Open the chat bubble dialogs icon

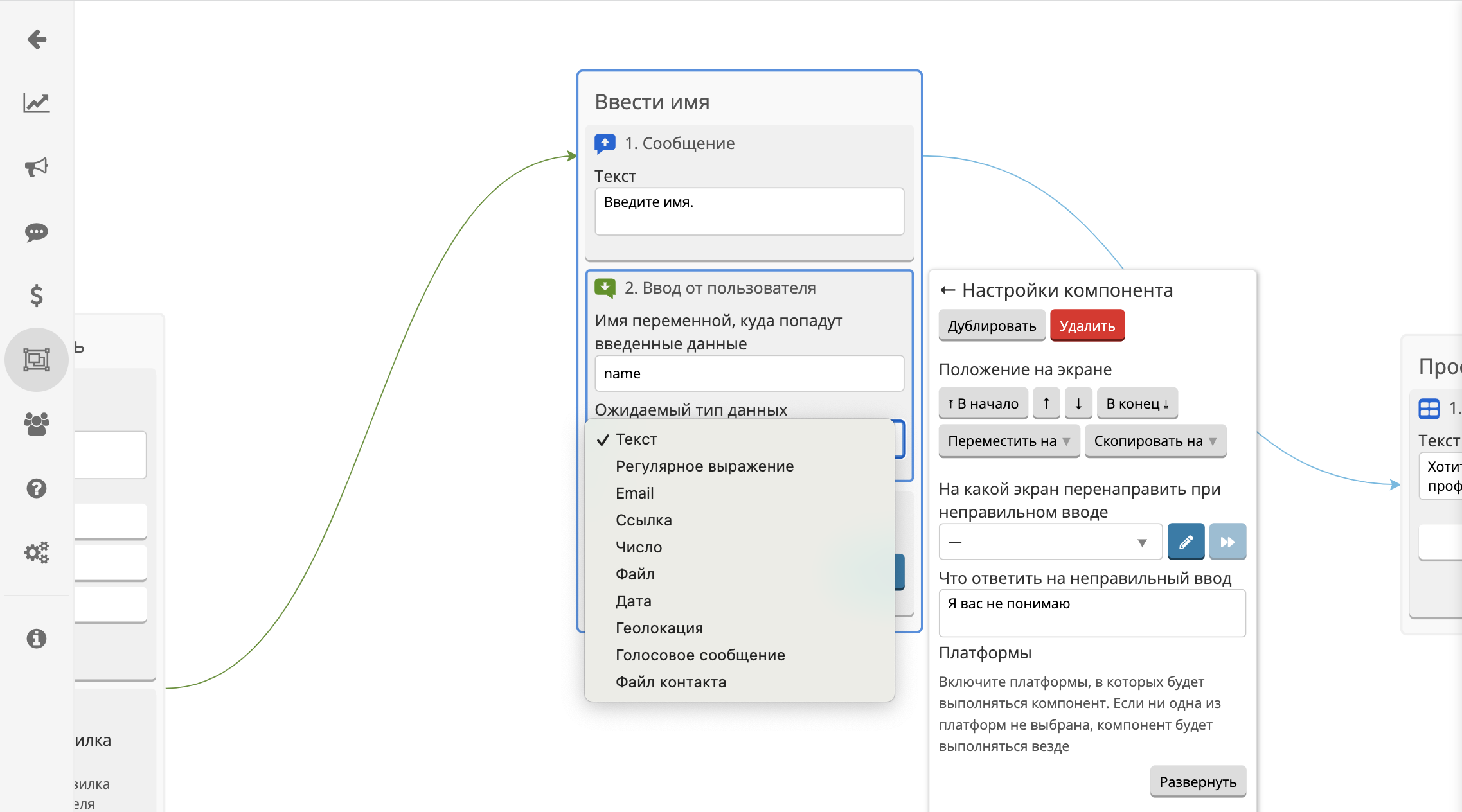37,232
